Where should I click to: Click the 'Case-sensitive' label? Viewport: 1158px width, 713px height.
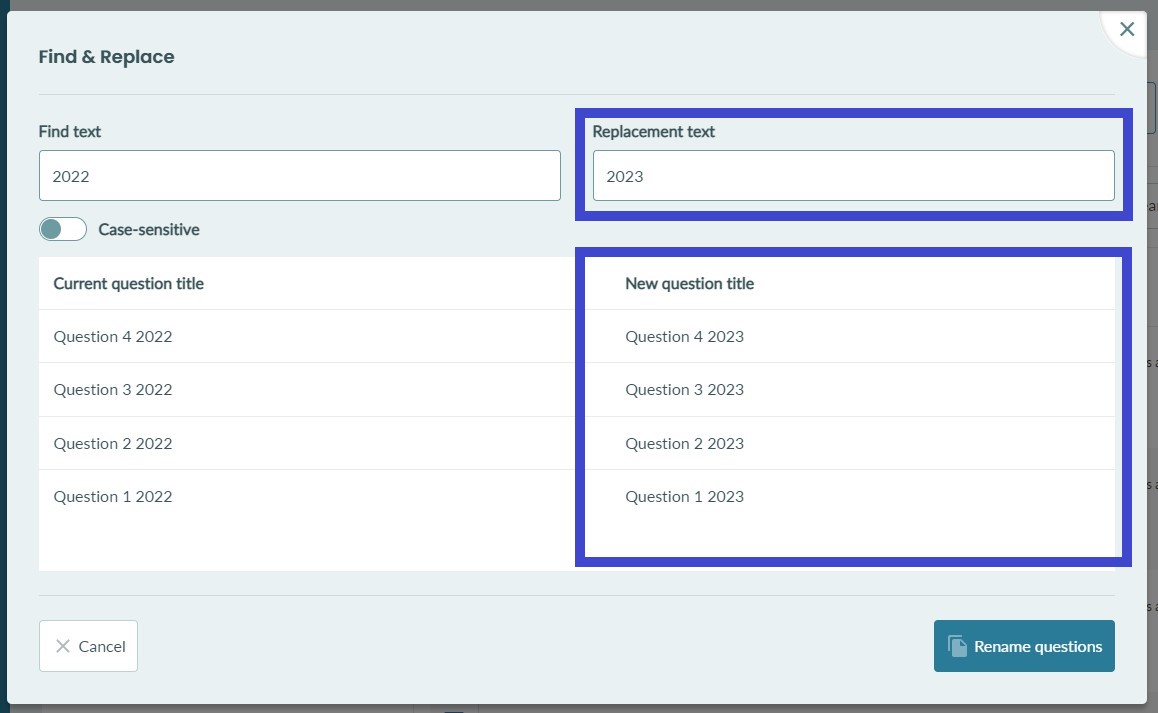[149, 230]
